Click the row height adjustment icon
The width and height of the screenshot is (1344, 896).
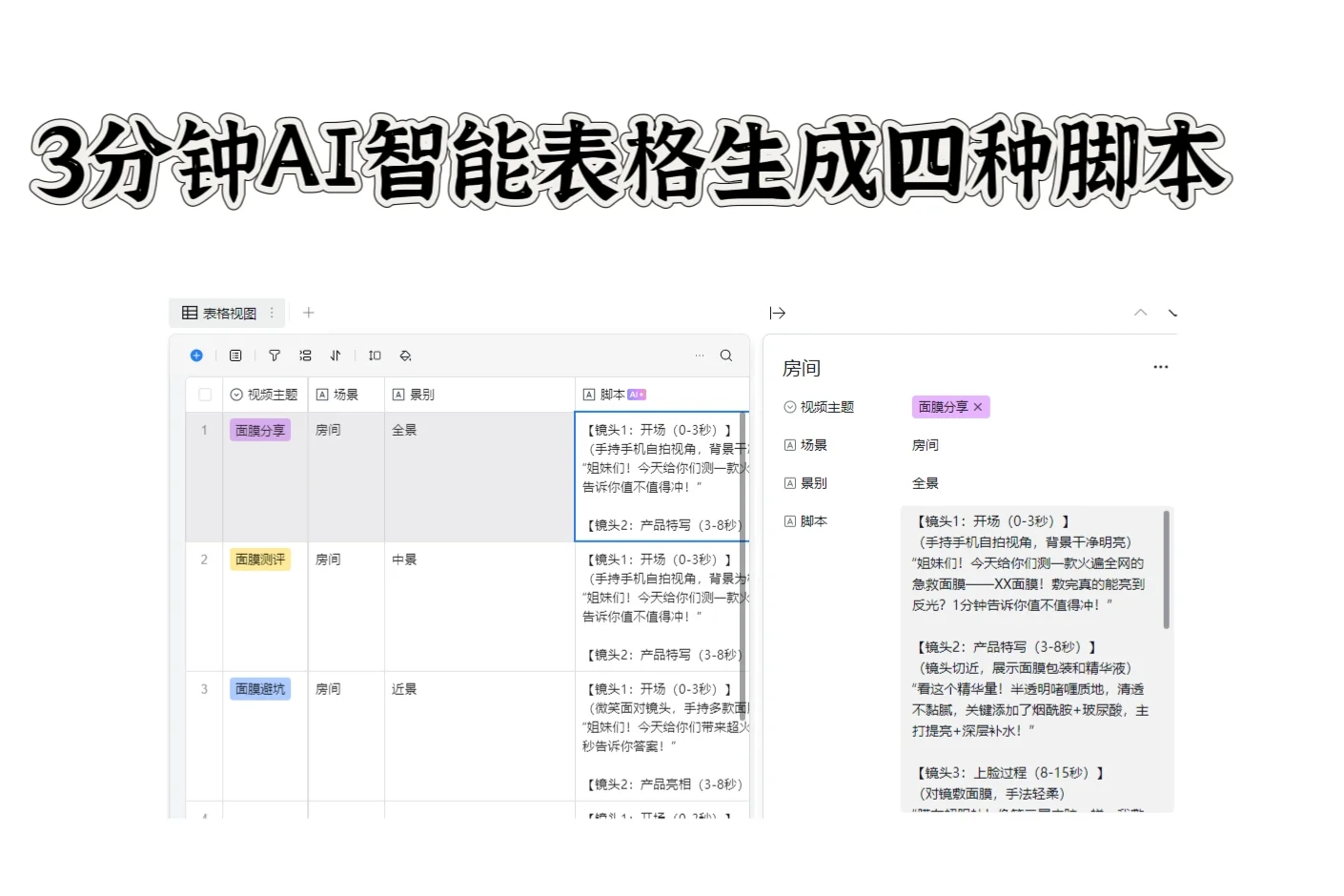click(374, 356)
